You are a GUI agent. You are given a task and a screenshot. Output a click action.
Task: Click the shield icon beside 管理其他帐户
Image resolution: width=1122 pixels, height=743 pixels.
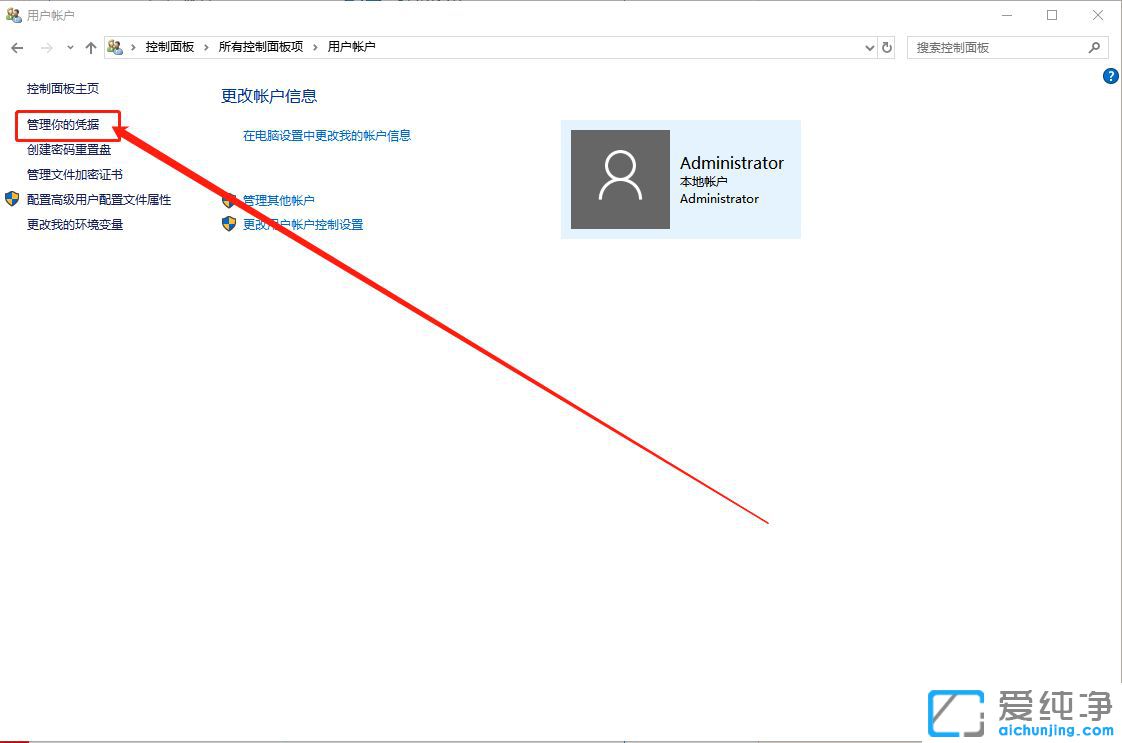click(229, 200)
